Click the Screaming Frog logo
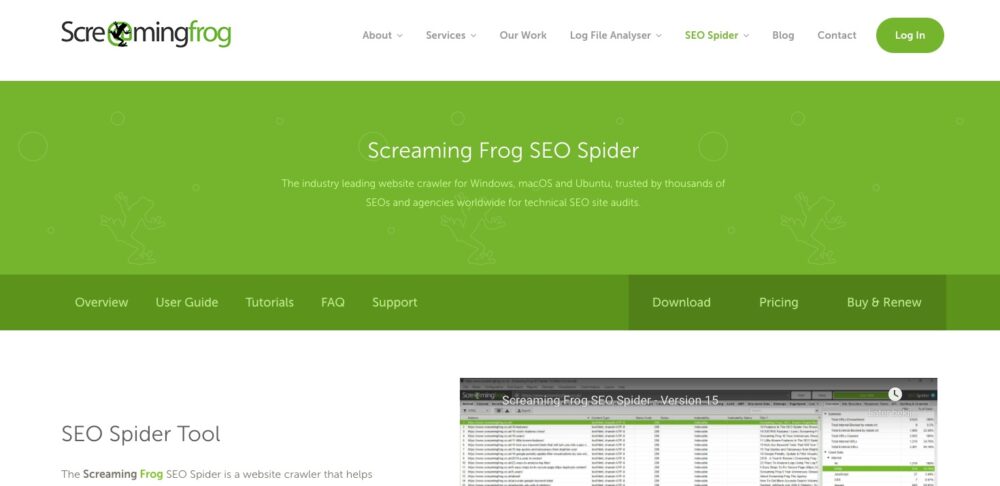The height and width of the screenshot is (486, 1000). point(146,34)
